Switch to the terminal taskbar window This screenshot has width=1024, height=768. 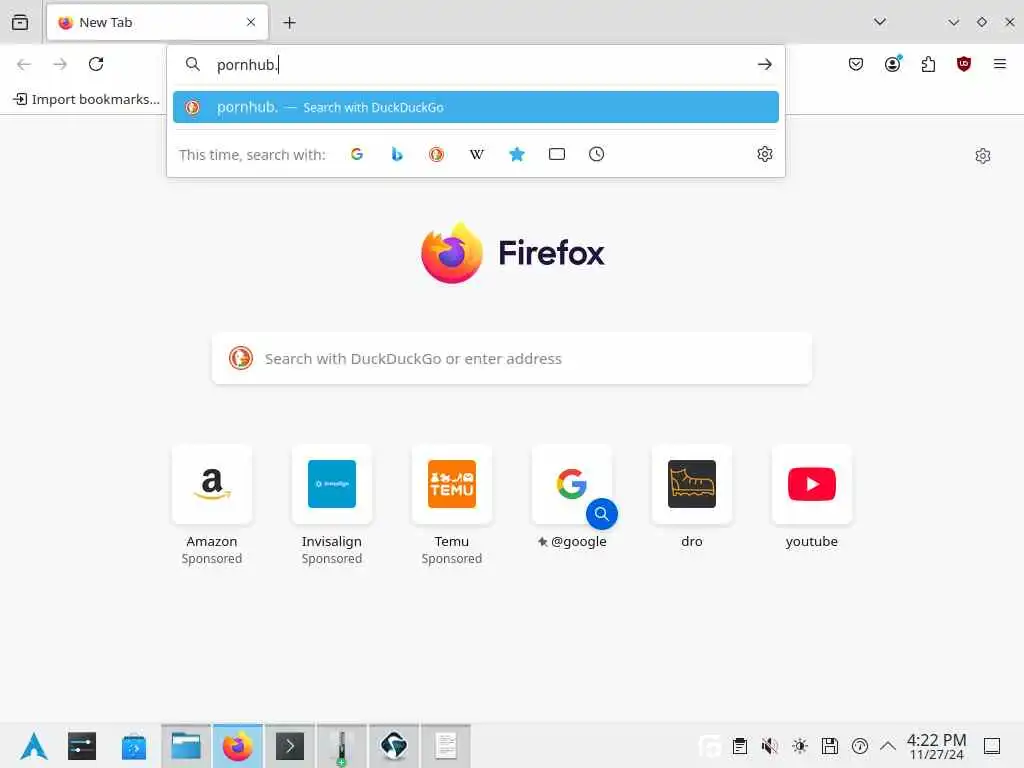point(290,746)
